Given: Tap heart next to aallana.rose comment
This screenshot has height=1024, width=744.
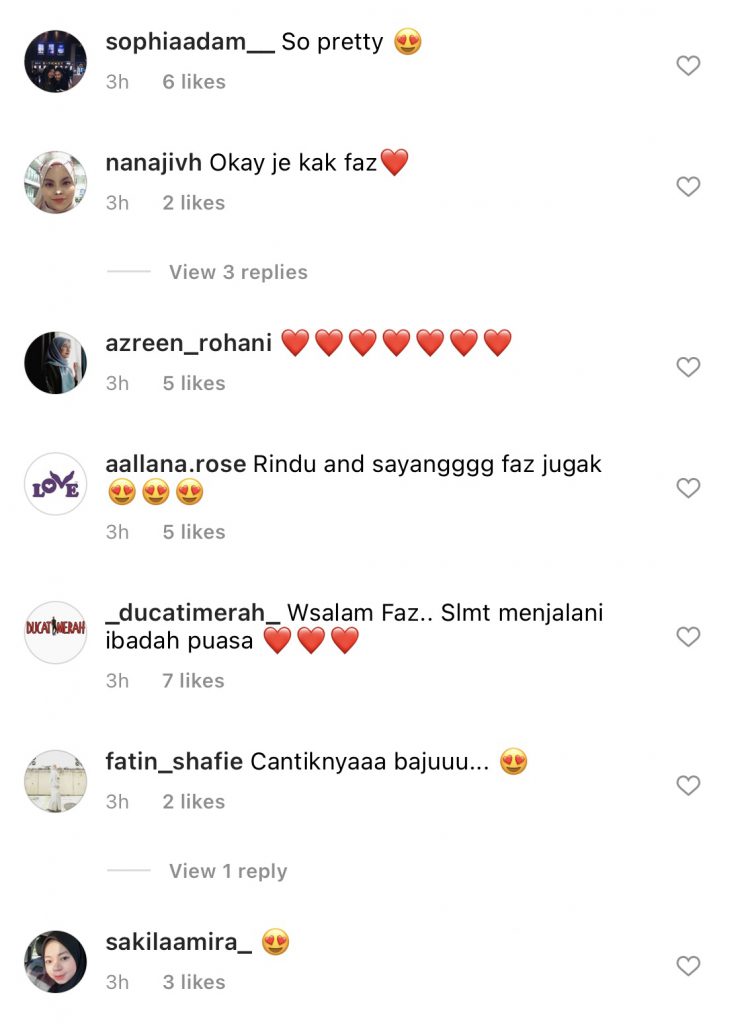Looking at the screenshot, I should coord(688,487).
